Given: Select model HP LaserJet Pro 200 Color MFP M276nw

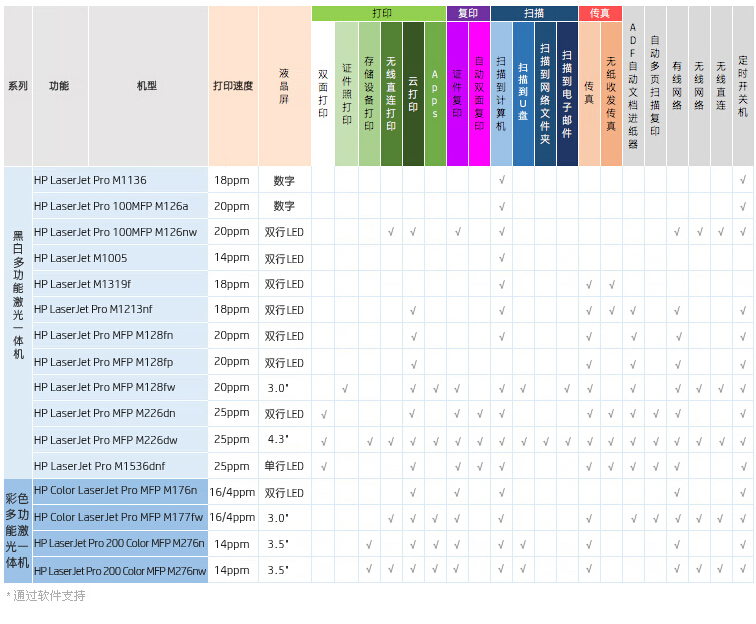Looking at the screenshot, I should (120, 571).
